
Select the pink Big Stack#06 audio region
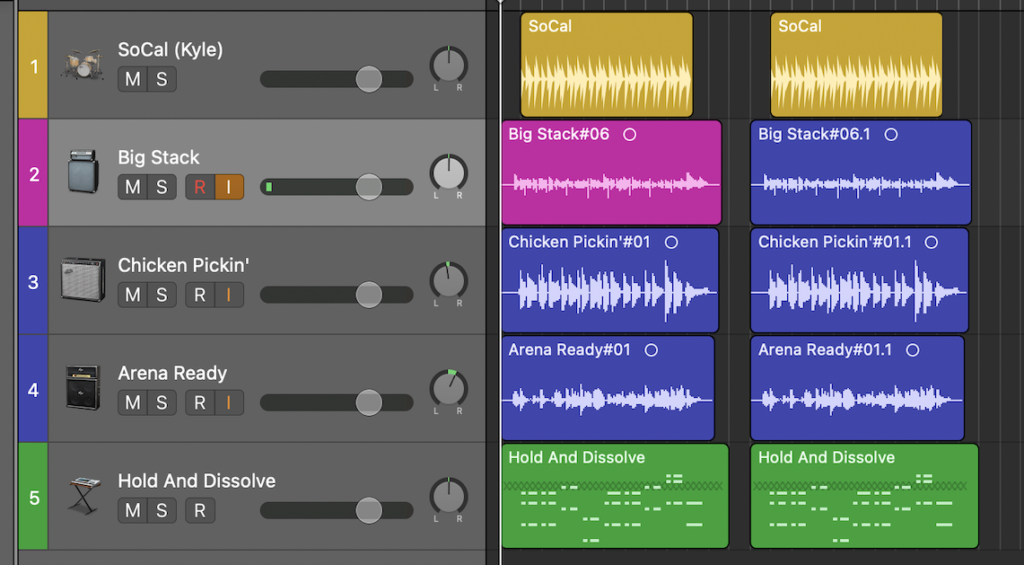611,172
